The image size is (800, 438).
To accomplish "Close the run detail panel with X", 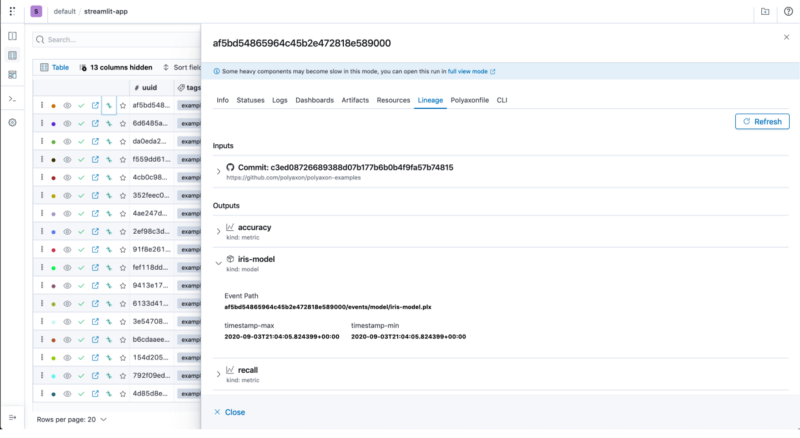I will 786,37.
